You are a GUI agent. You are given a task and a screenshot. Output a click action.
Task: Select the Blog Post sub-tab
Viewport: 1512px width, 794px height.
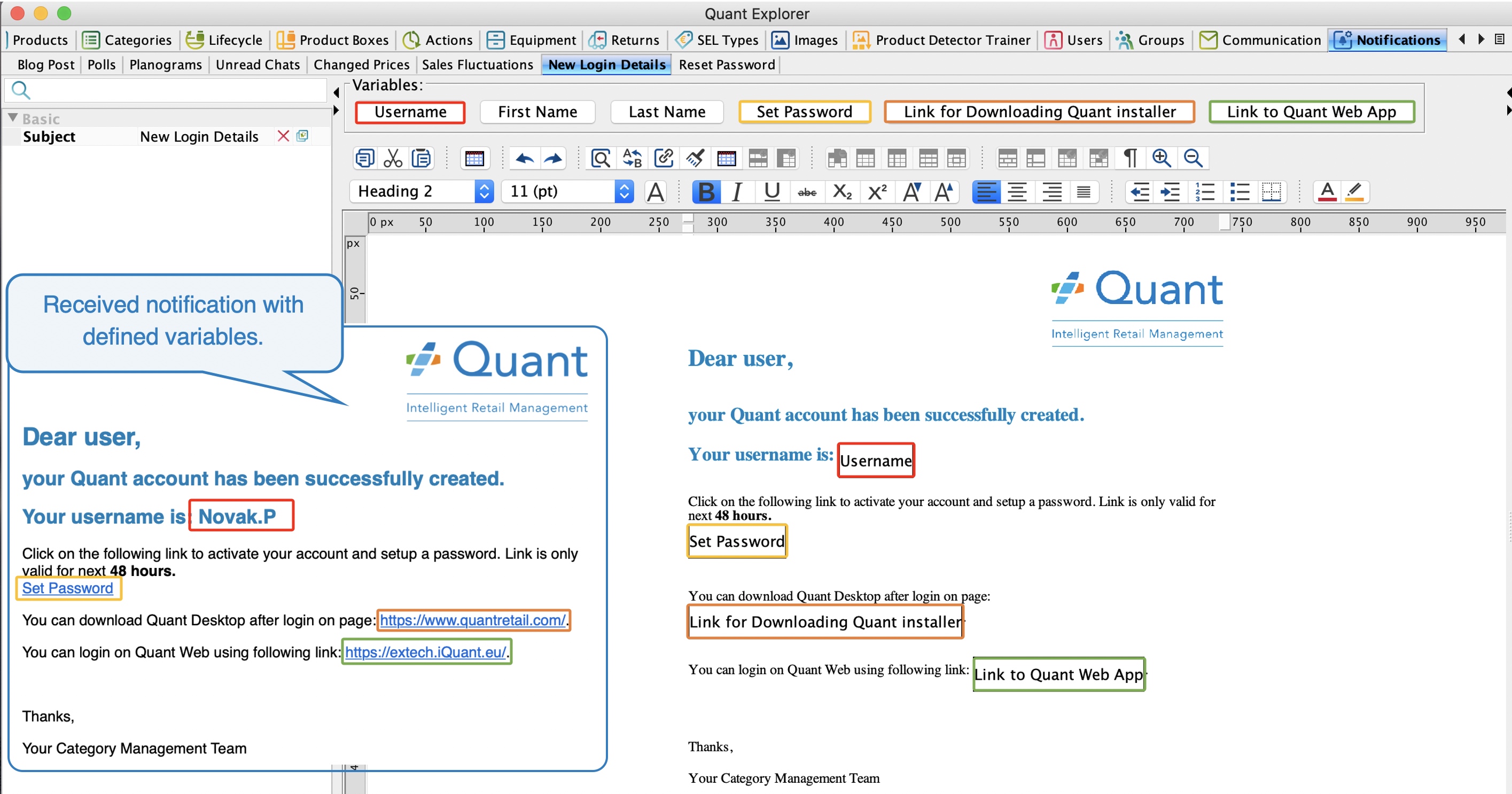pos(46,65)
